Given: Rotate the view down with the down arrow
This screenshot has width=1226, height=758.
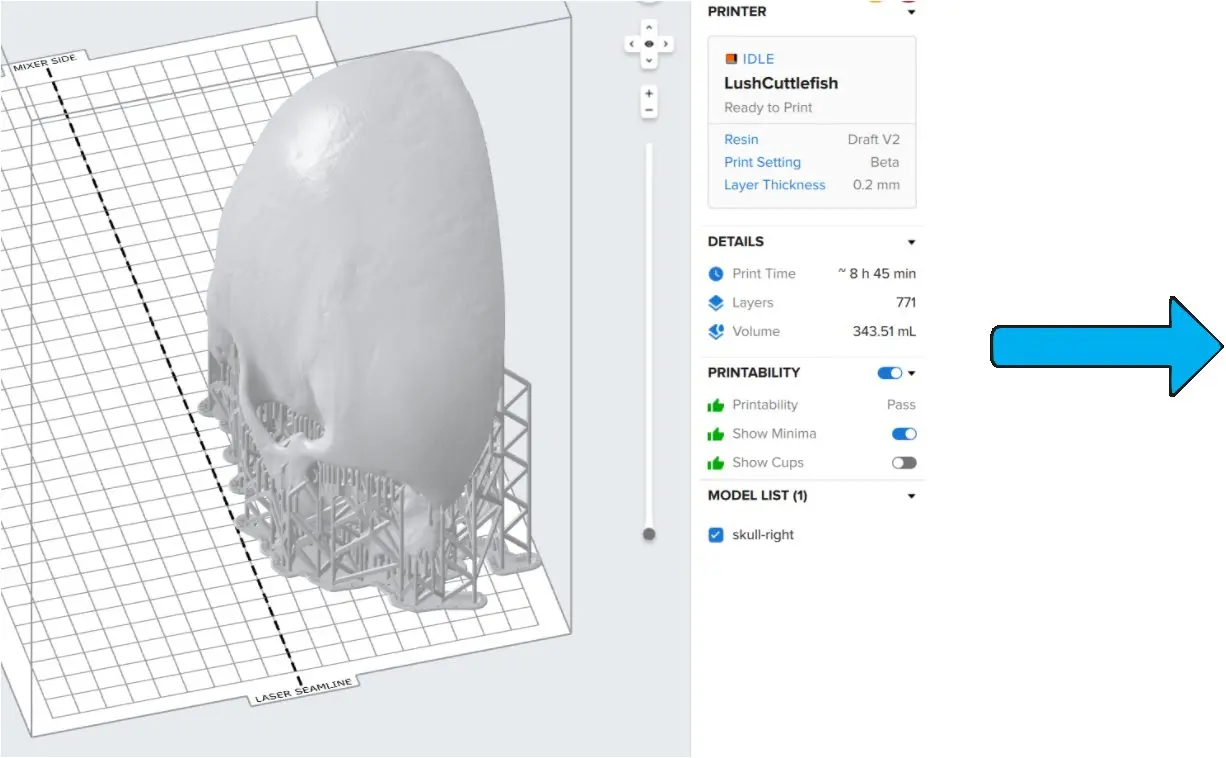Looking at the screenshot, I should [x=649, y=61].
